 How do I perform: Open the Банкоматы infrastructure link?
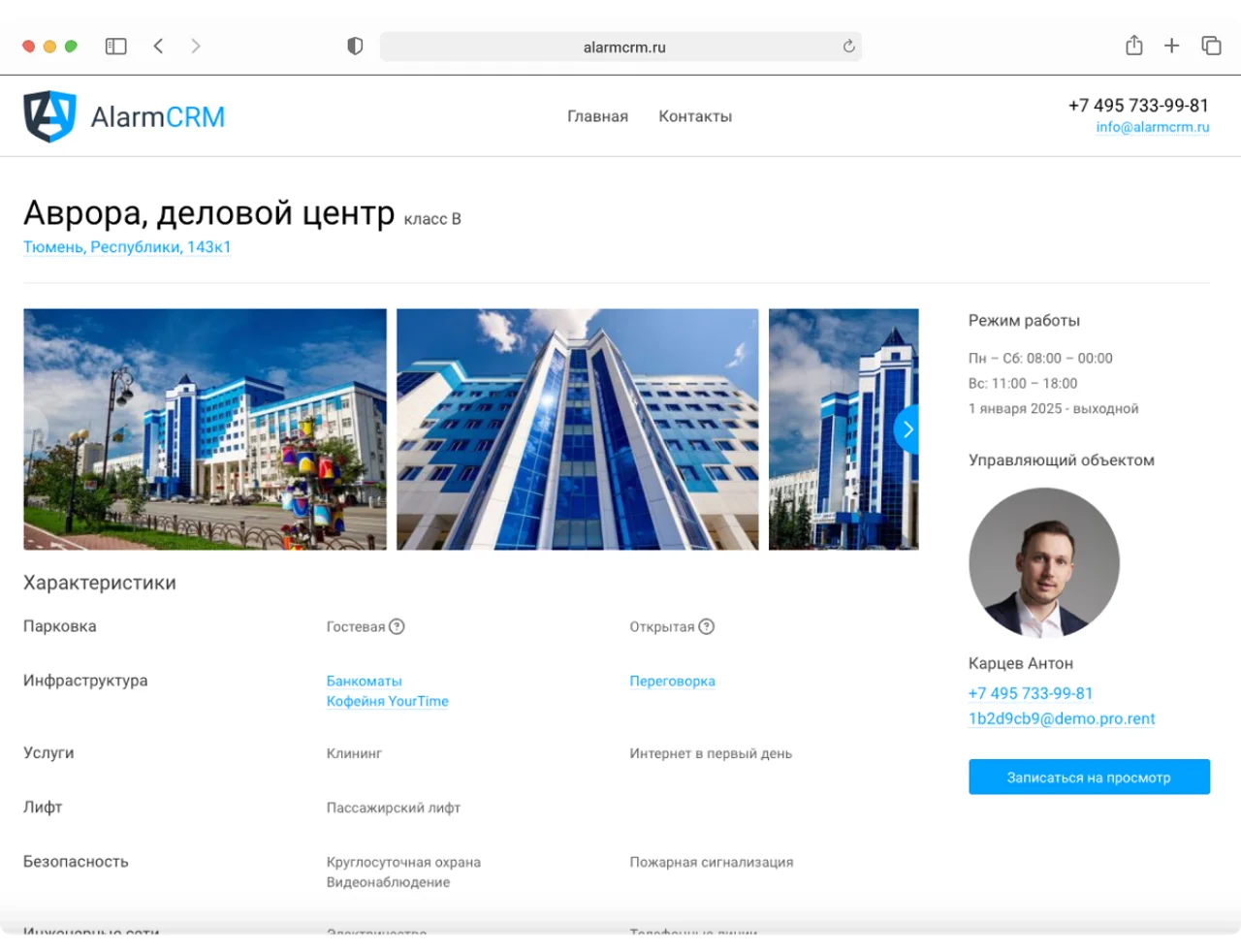(x=364, y=682)
